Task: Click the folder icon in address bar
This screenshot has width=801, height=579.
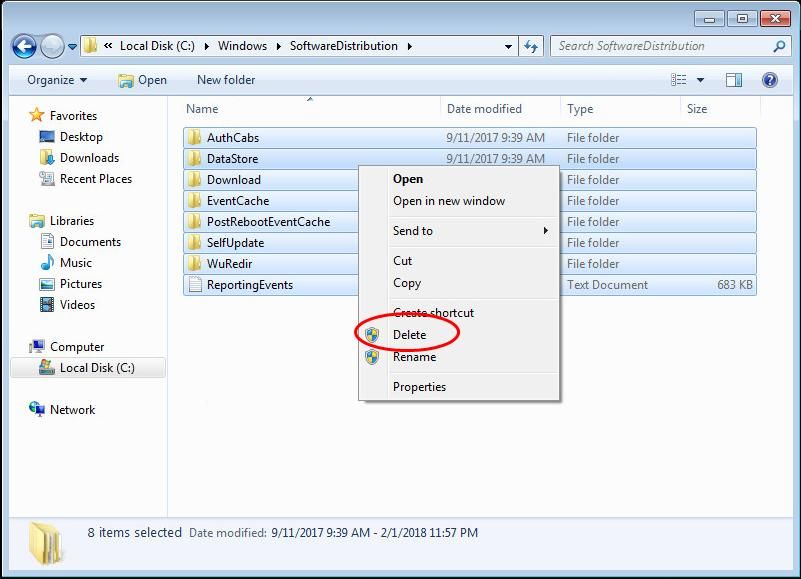Action: [x=90, y=46]
